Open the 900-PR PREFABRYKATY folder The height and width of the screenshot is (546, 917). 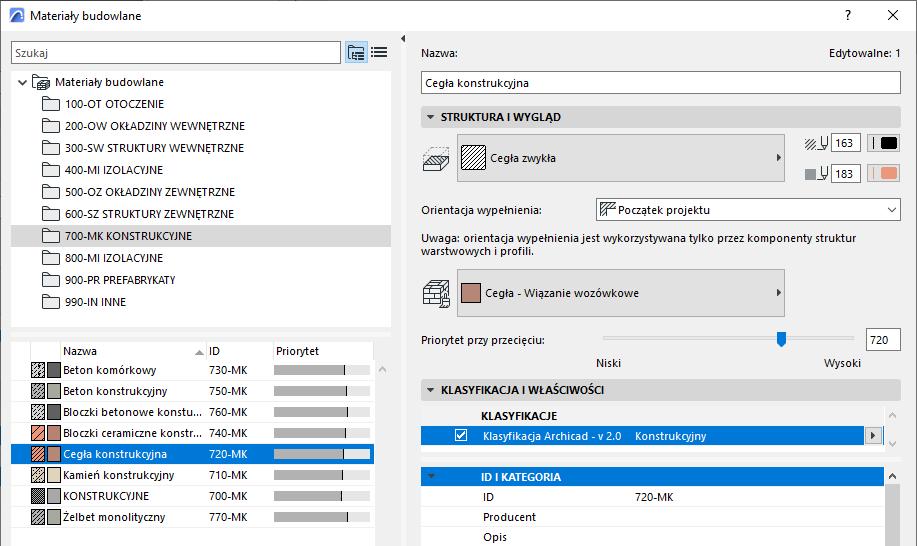coord(120,281)
